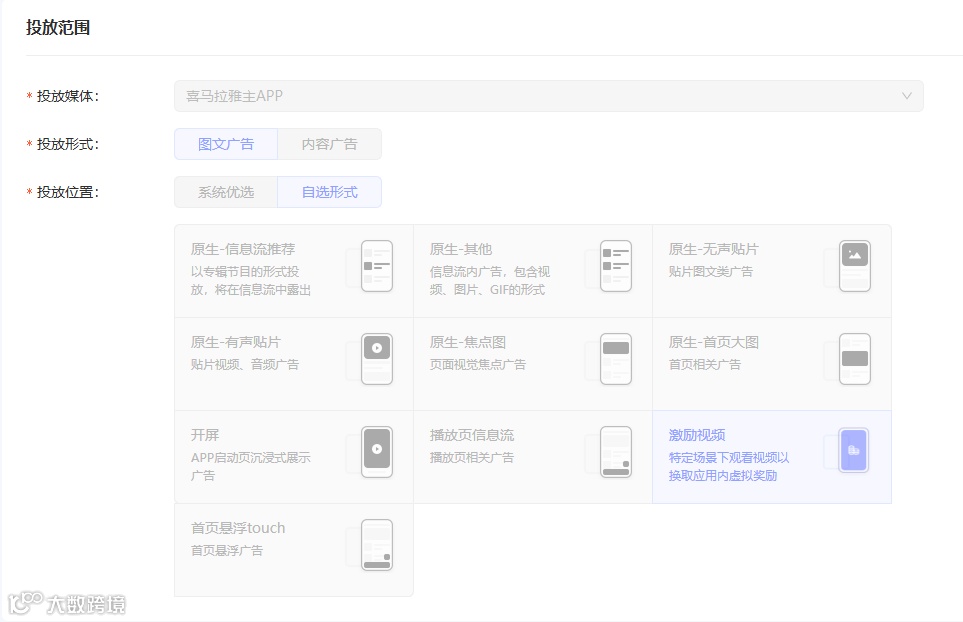Select the 激励视频 card title
The width and height of the screenshot is (963, 622).
point(696,435)
